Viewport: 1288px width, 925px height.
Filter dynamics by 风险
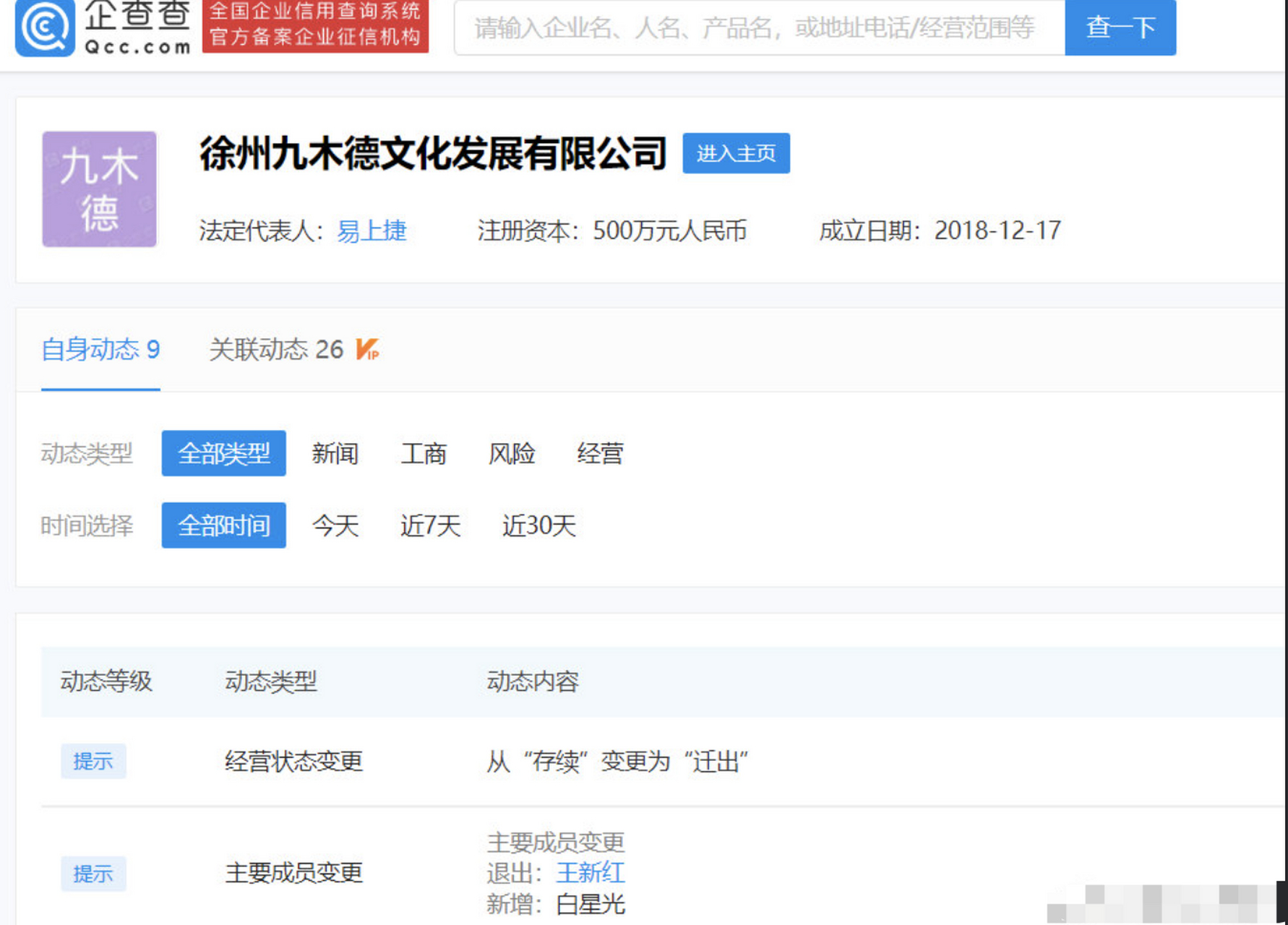(x=512, y=454)
